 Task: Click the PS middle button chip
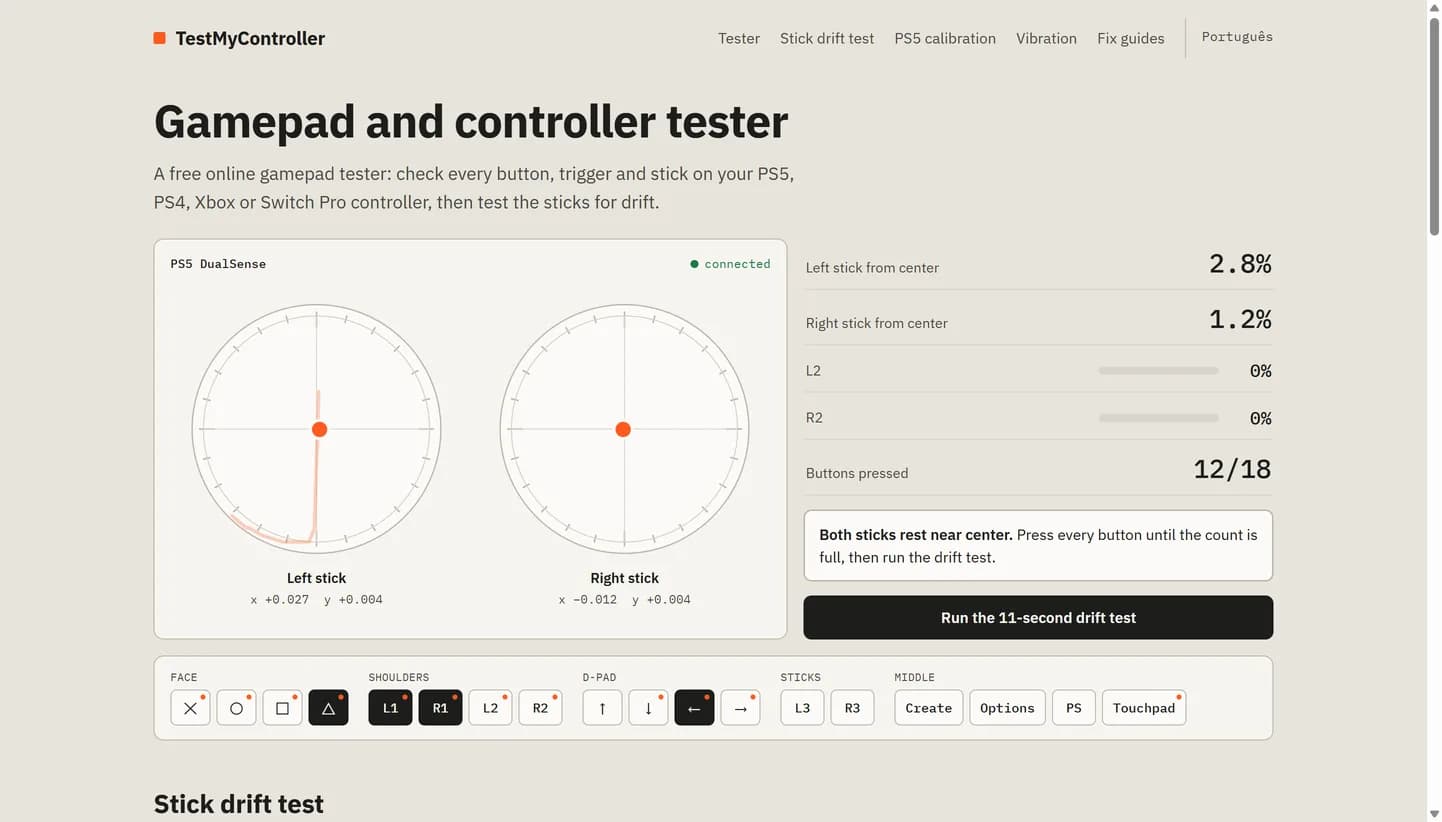pos(1074,708)
